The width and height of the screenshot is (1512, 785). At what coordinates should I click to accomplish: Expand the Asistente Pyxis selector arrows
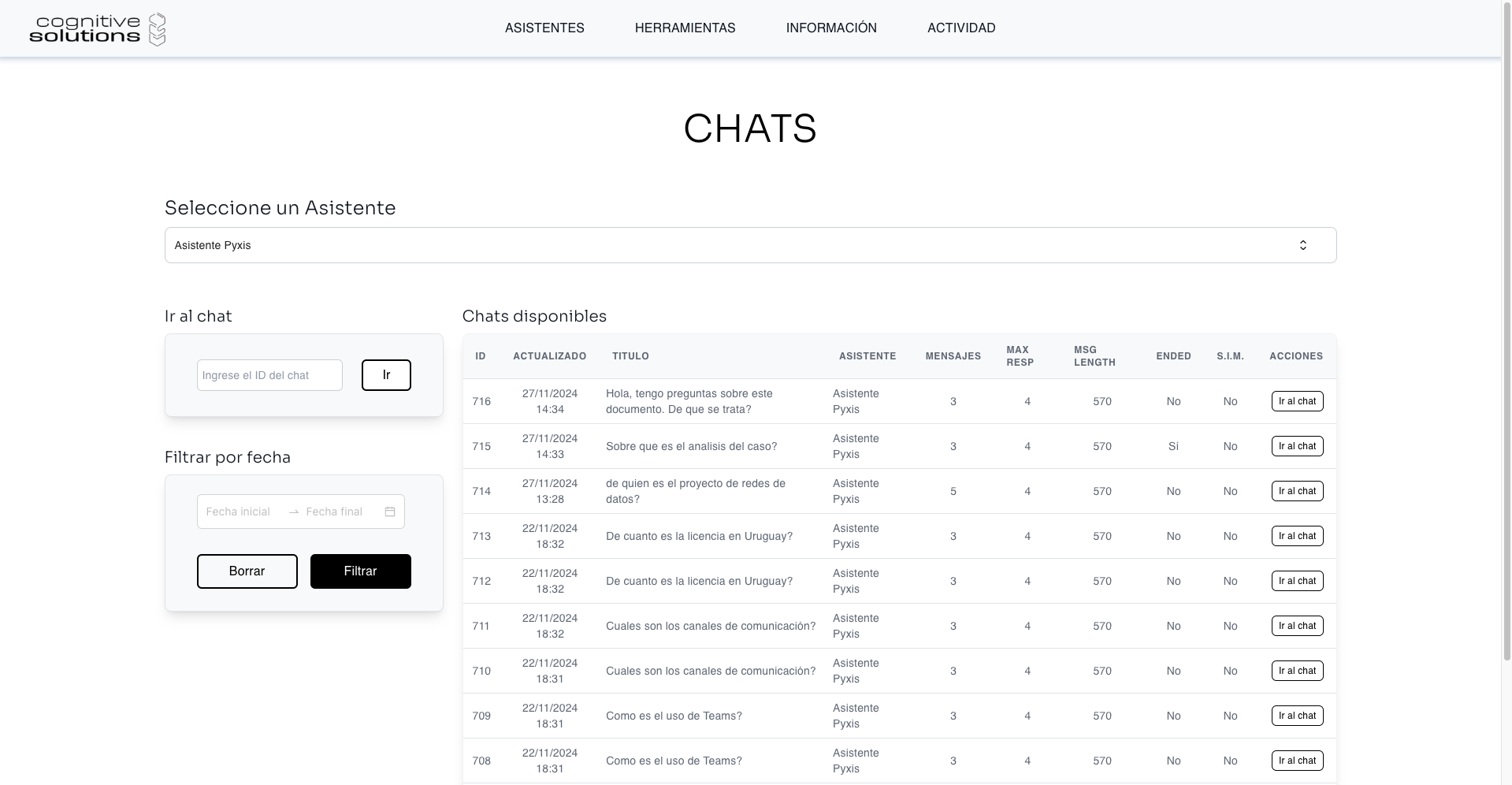pyautogui.click(x=1302, y=245)
